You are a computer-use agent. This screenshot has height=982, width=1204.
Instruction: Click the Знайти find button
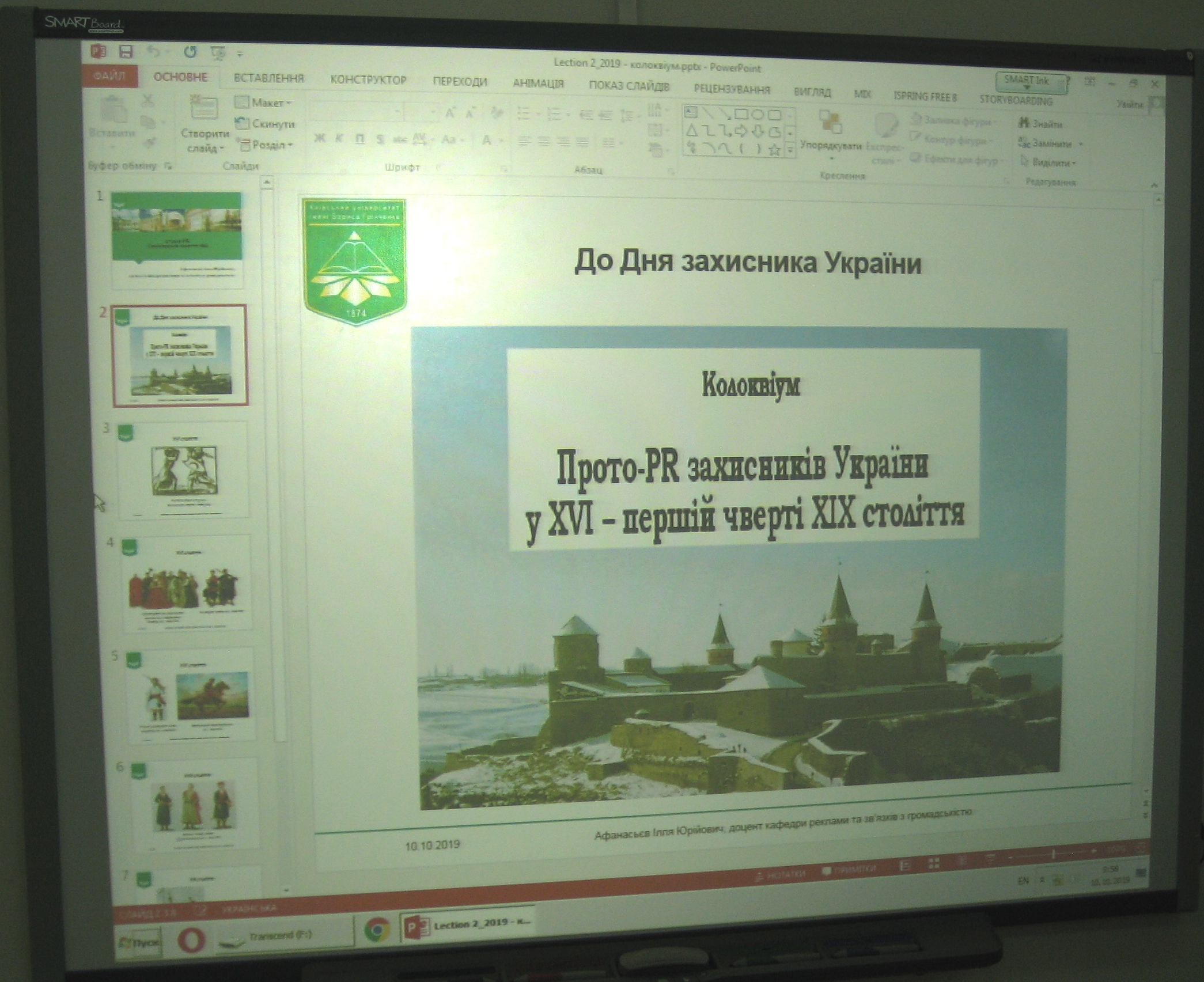point(1040,124)
